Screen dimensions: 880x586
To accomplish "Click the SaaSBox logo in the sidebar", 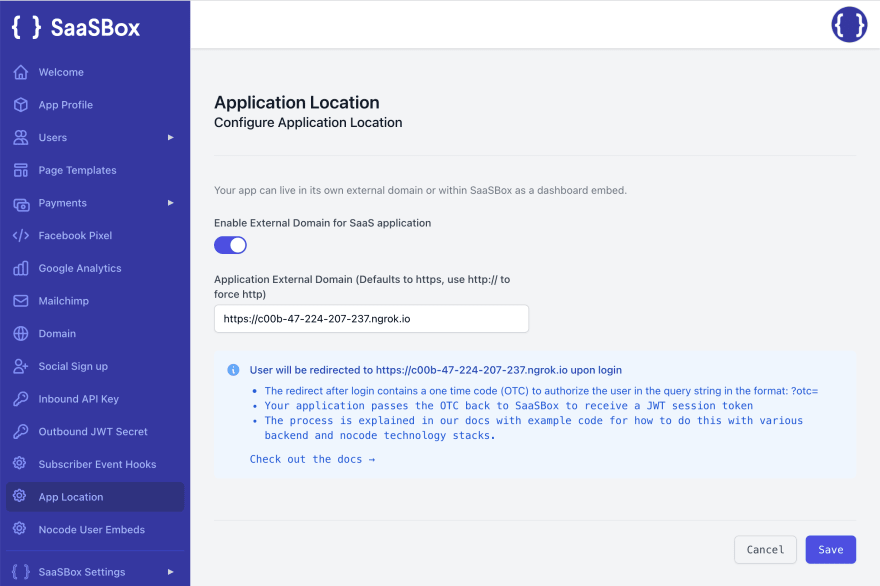I will point(76,27).
